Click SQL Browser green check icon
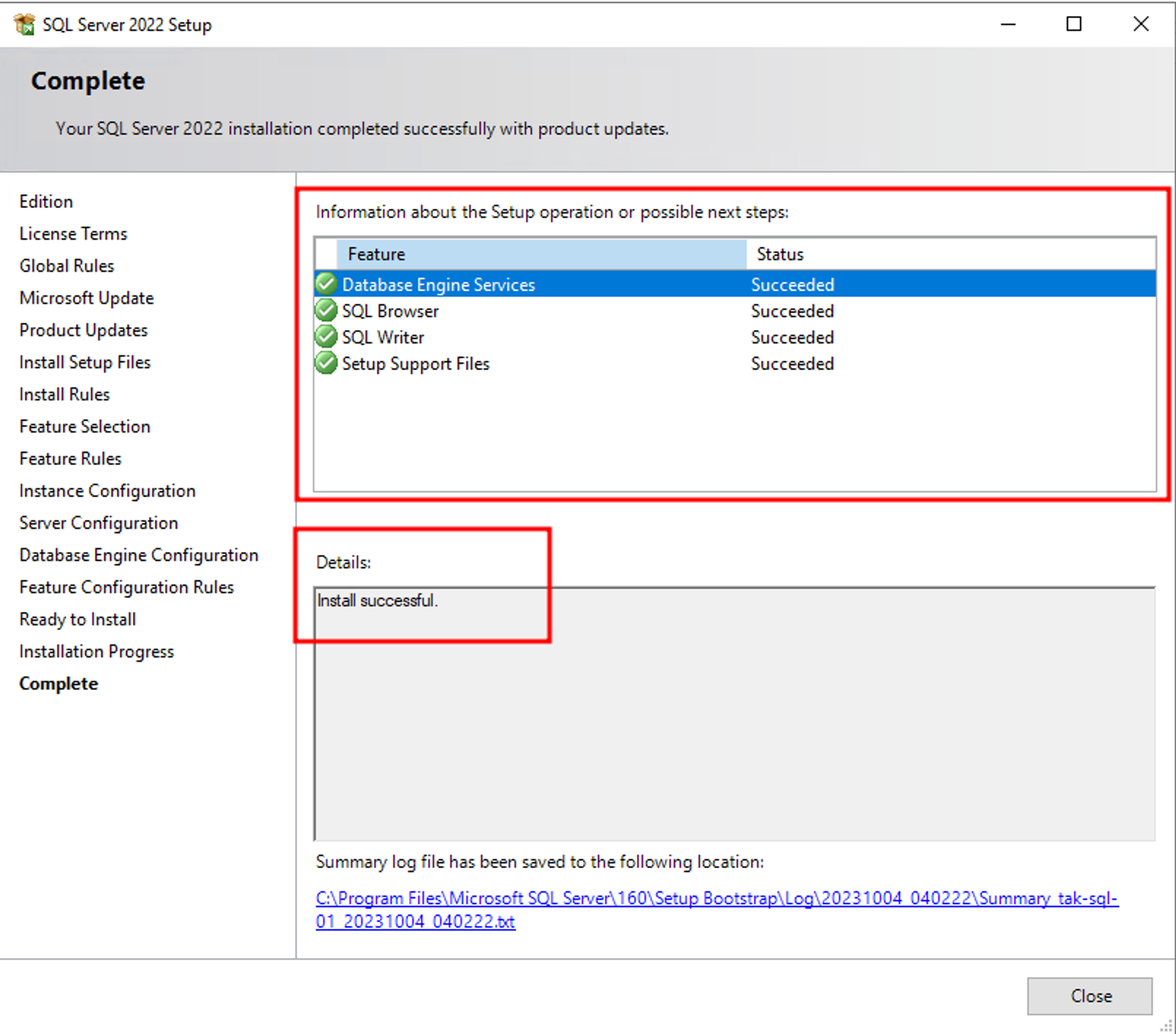The width and height of the screenshot is (1176, 1034). pyautogui.click(x=326, y=310)
